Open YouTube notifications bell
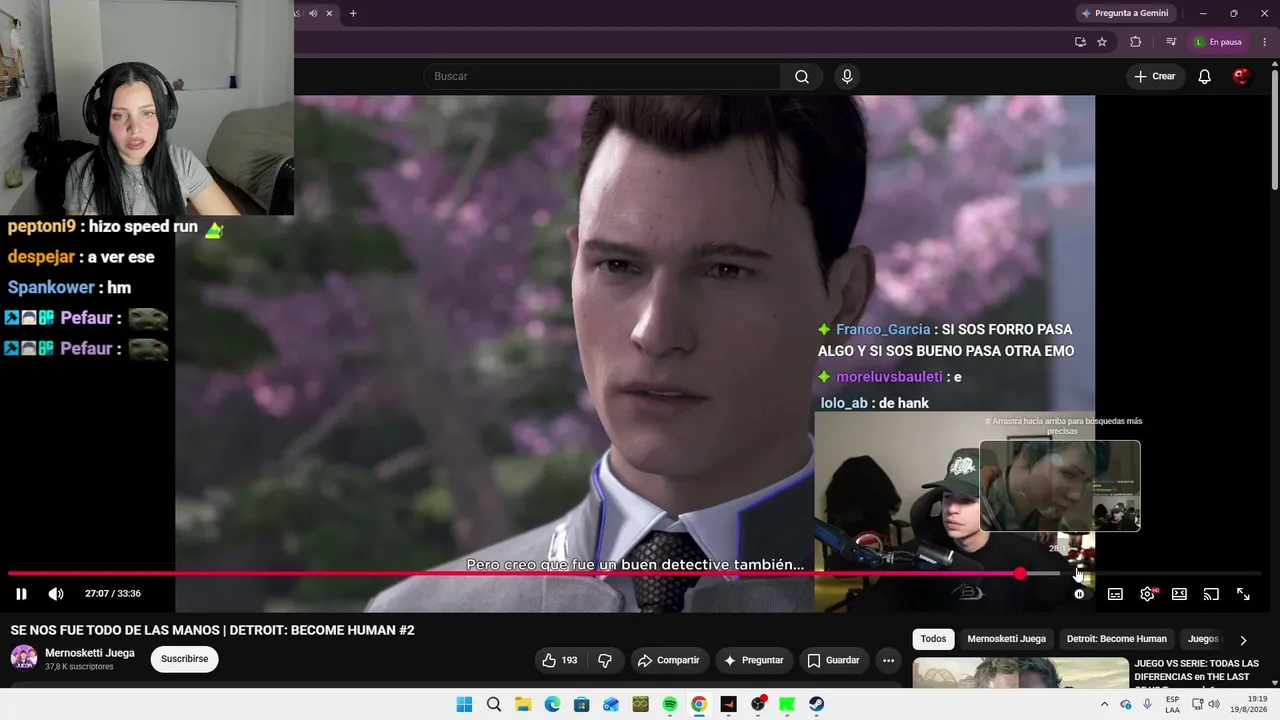The height and width of the screenshot is (720, 1280). point(1205,76)
